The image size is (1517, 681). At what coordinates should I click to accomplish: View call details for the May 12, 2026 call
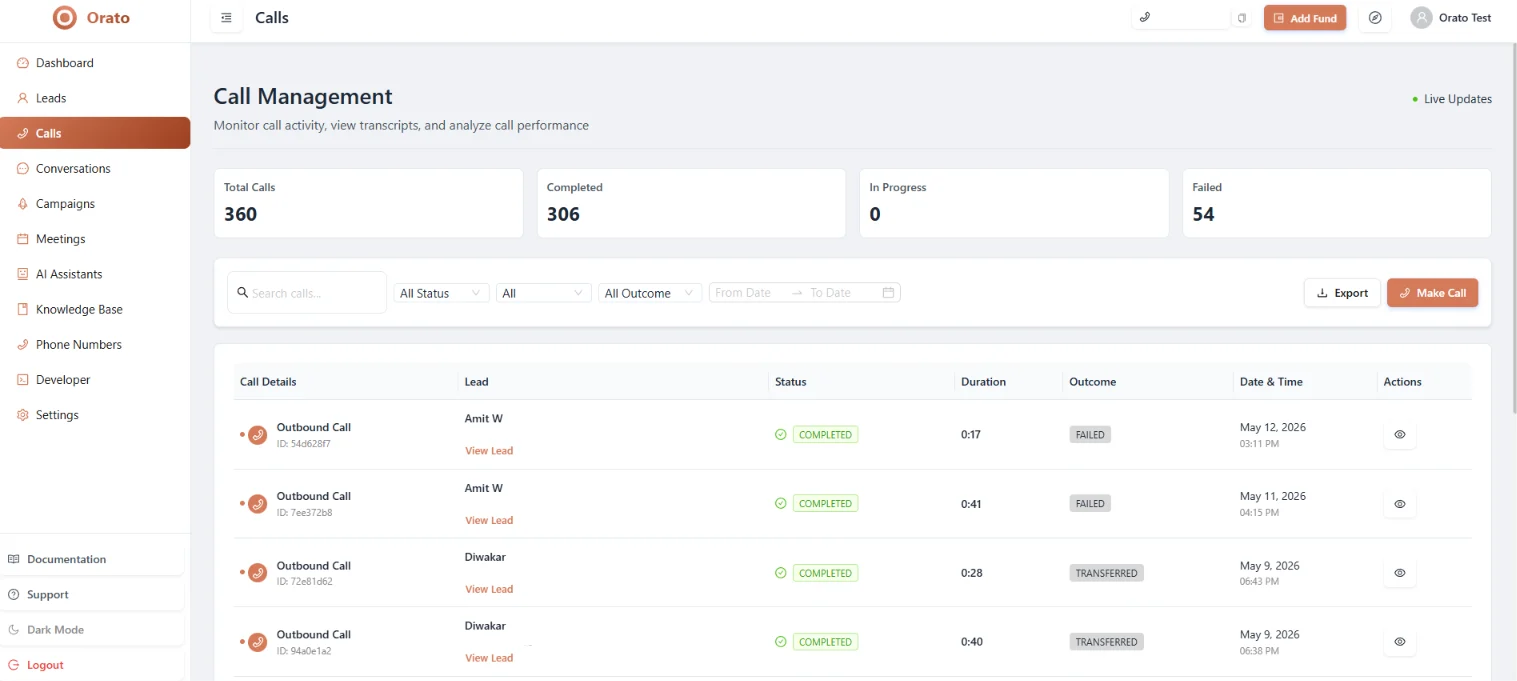point(1400,435)
